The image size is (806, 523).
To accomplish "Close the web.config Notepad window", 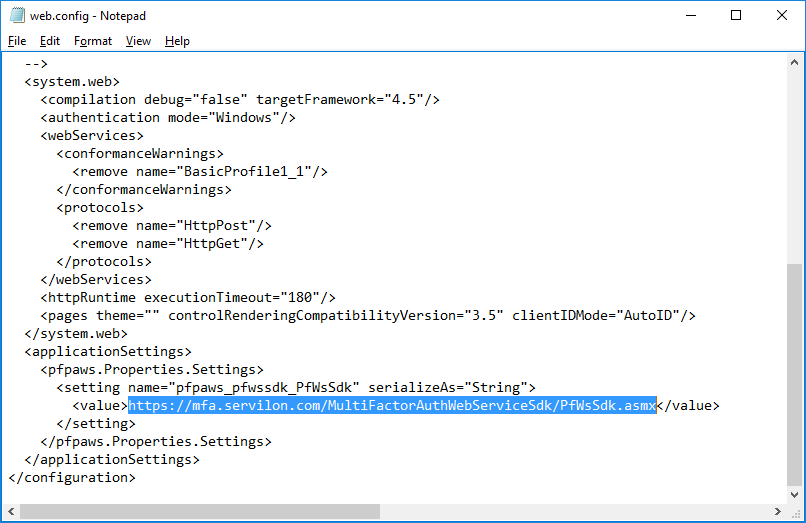I will point(781,15).
